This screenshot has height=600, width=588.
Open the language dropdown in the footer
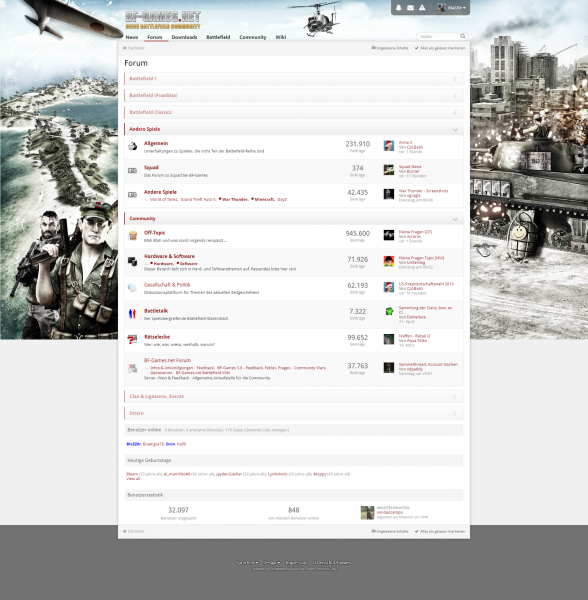[x=247, y=562]
